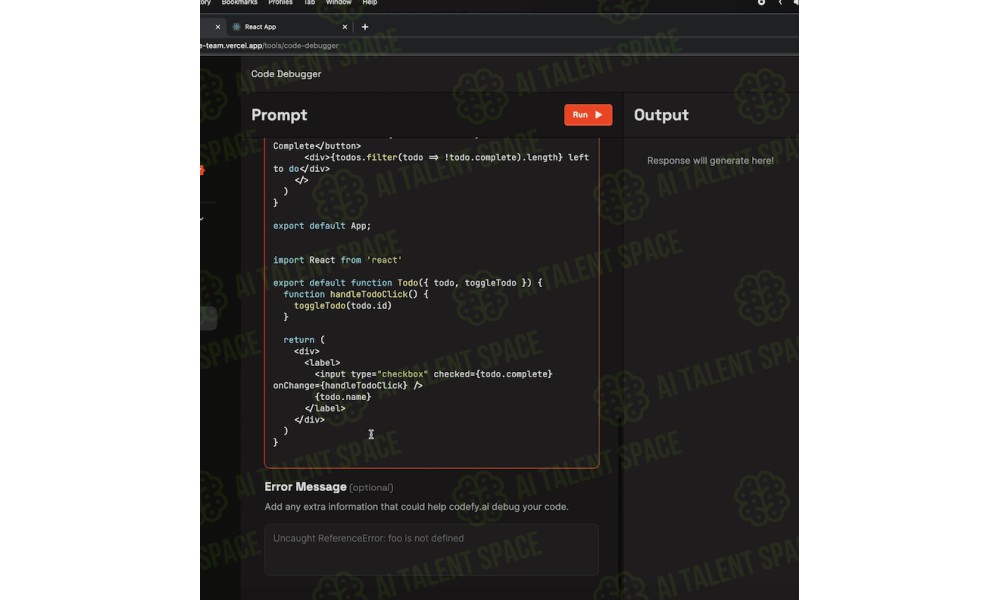Image resolution: width=1000 pixels, height=600 pixels.
Task: Click the 'return (' code line
Action: click(304, 340)
